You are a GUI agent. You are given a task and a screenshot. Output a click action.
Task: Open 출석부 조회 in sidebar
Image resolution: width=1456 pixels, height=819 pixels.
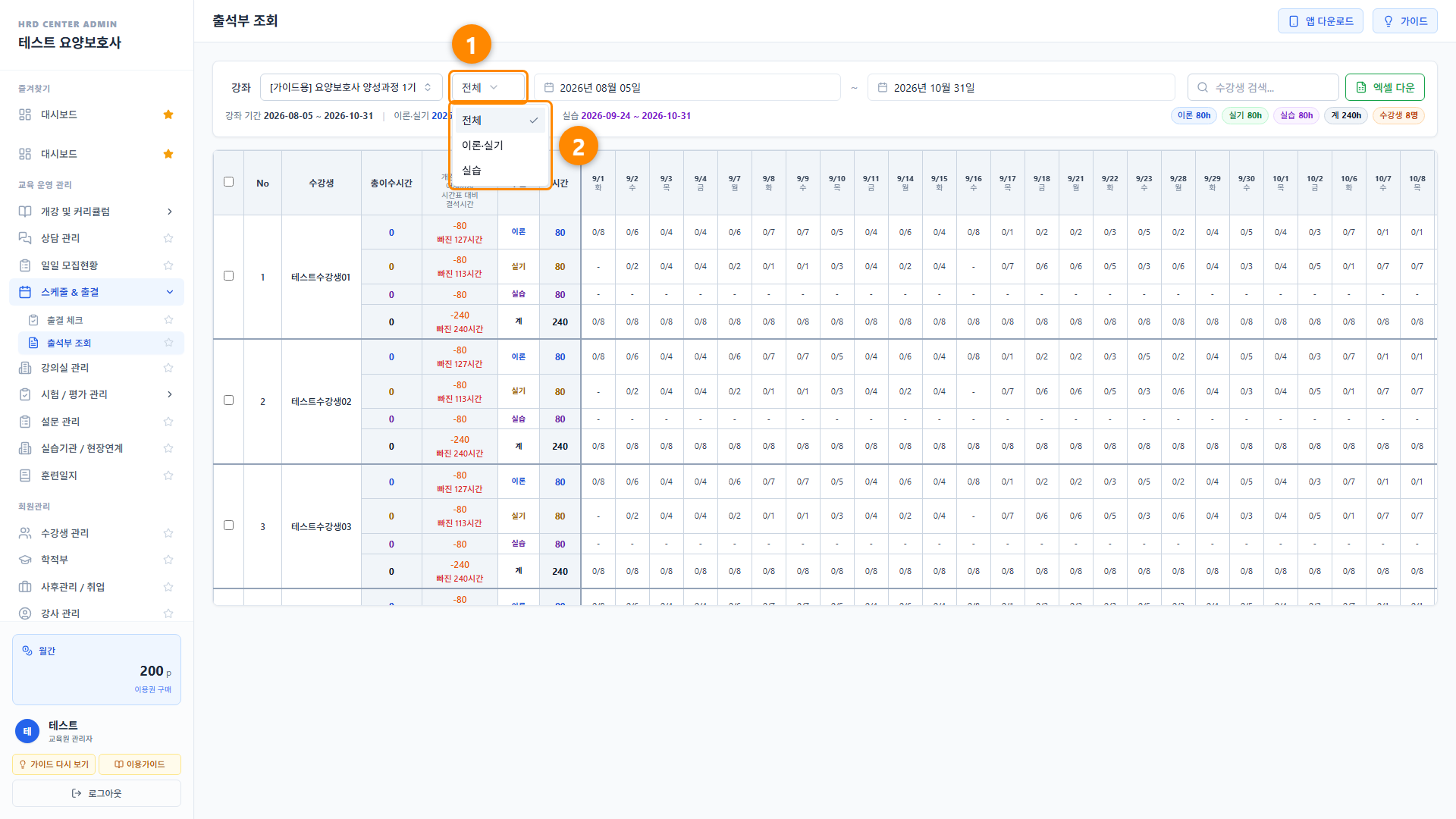click(101, 343)
